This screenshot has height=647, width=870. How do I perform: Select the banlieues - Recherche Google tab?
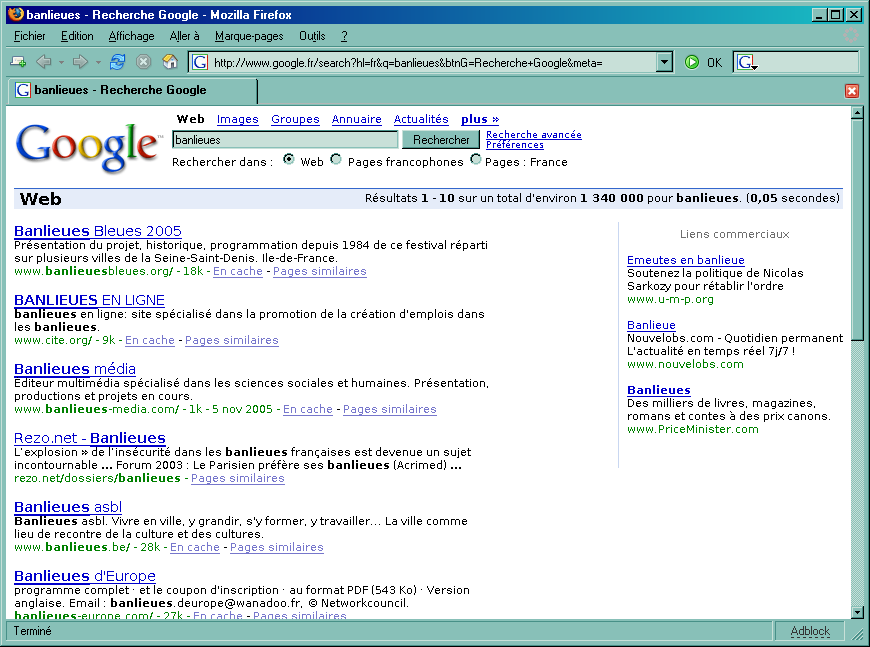pos(133,90)
